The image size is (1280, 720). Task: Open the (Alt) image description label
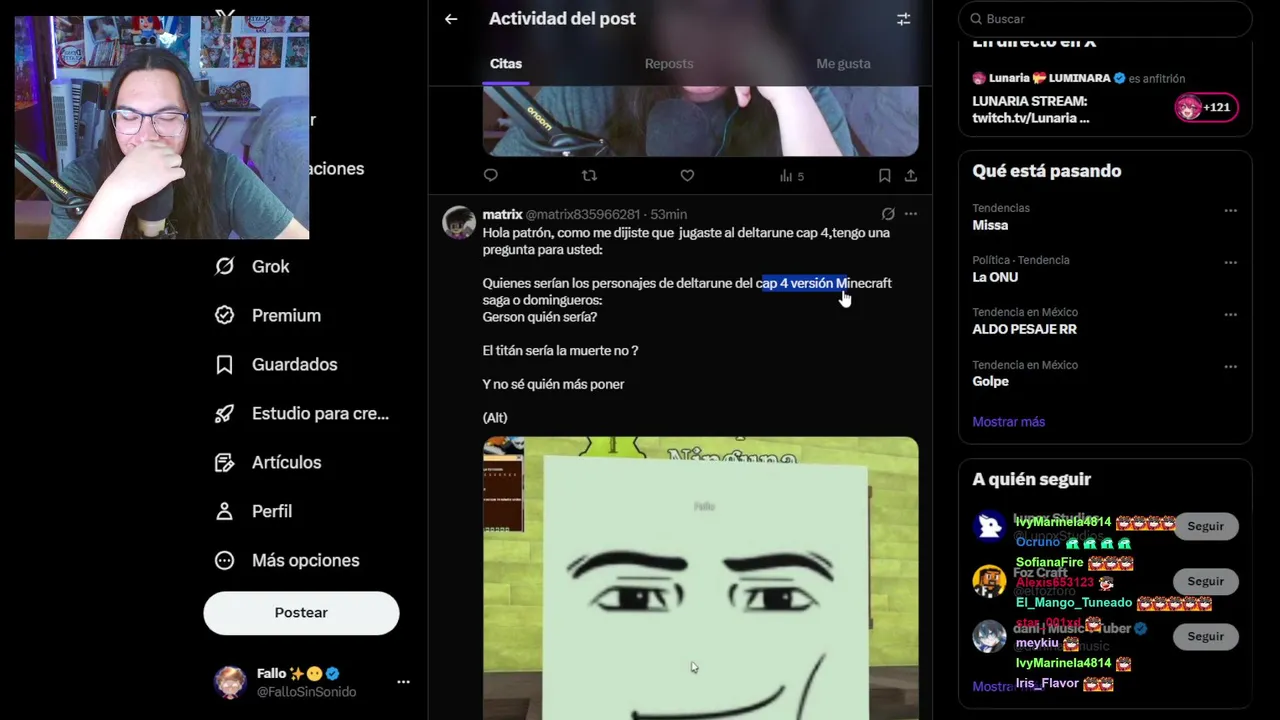(x=495, y=417)
